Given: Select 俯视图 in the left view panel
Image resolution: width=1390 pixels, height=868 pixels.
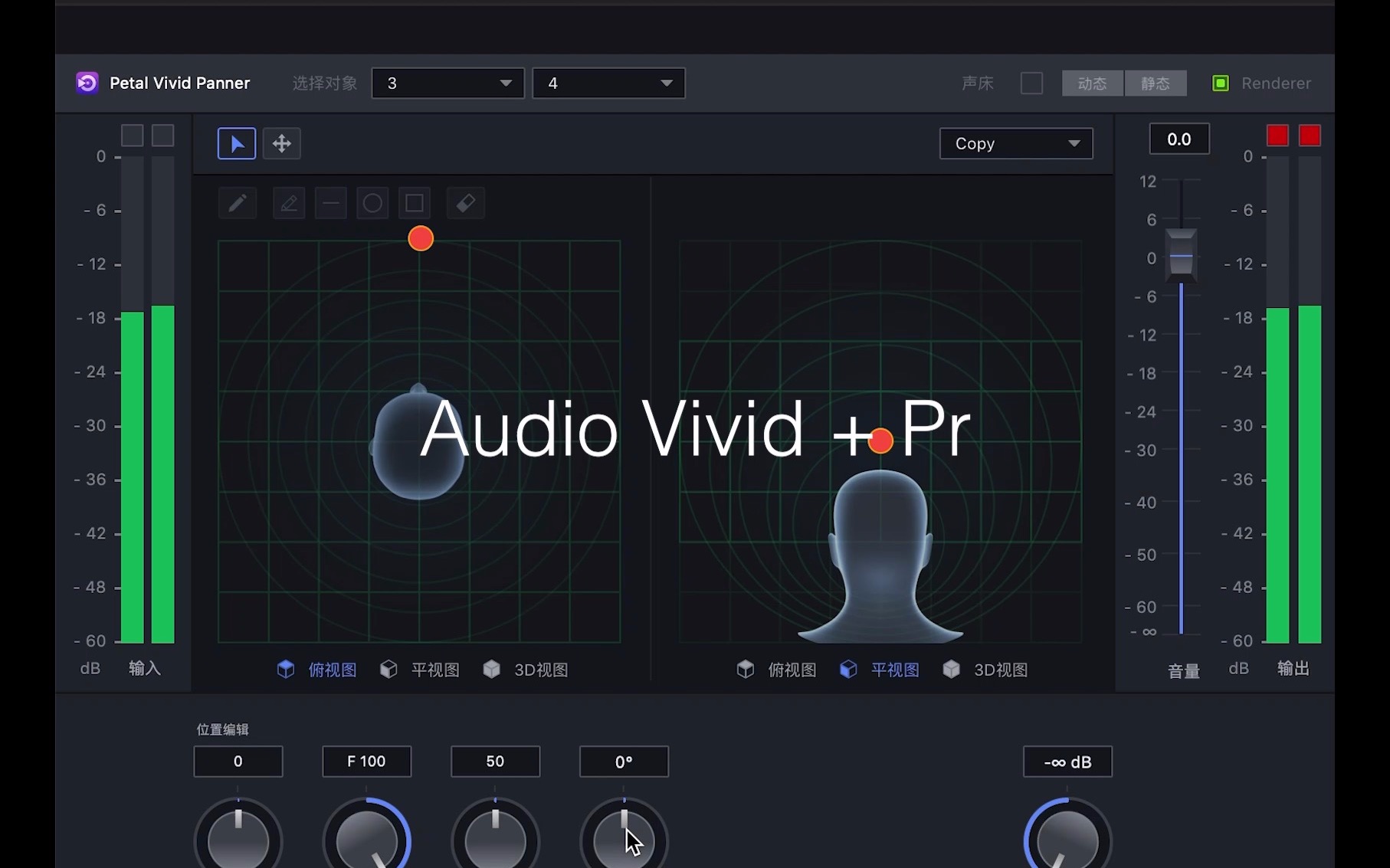Looking at the screenshot, I should pos(317,670).
